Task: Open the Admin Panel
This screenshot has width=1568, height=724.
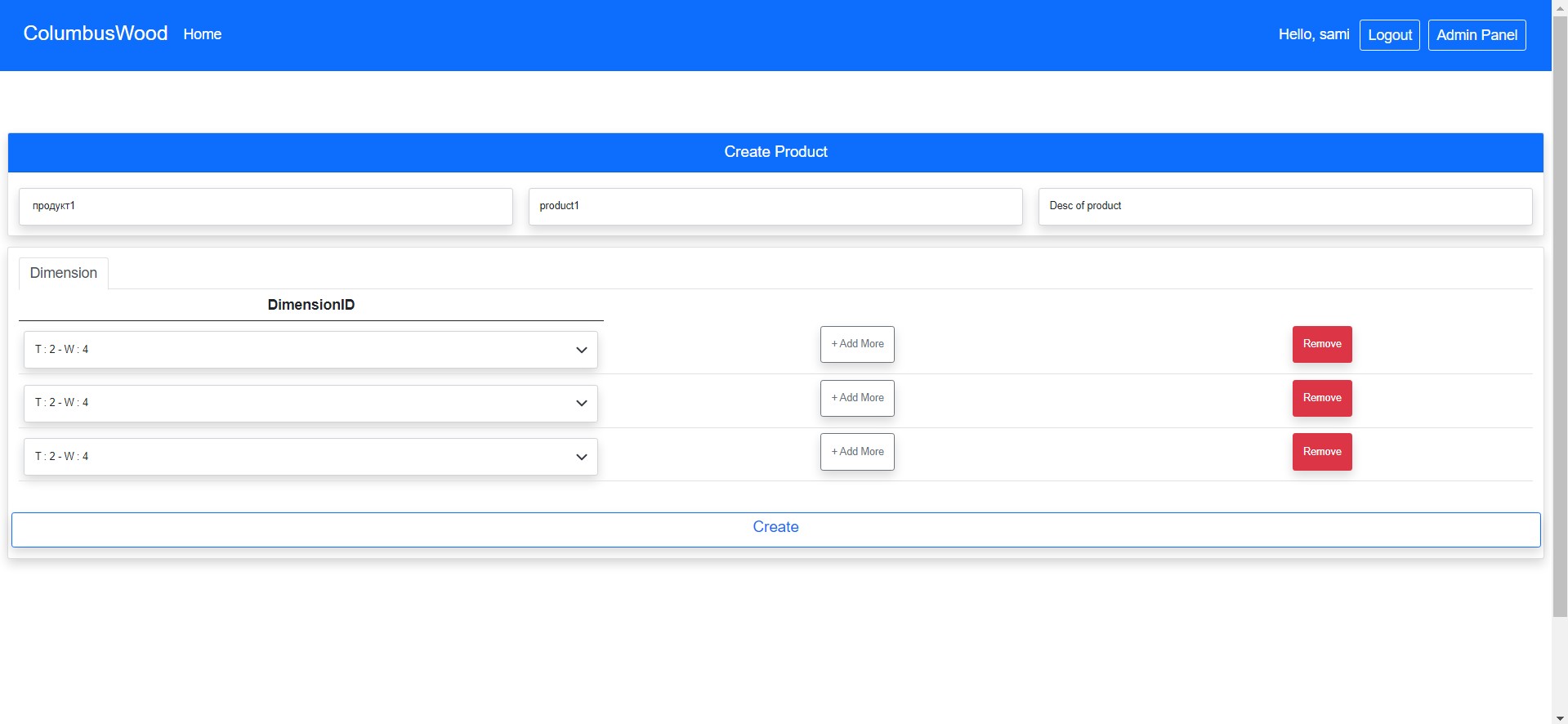Action: [x=1476, y=35]
